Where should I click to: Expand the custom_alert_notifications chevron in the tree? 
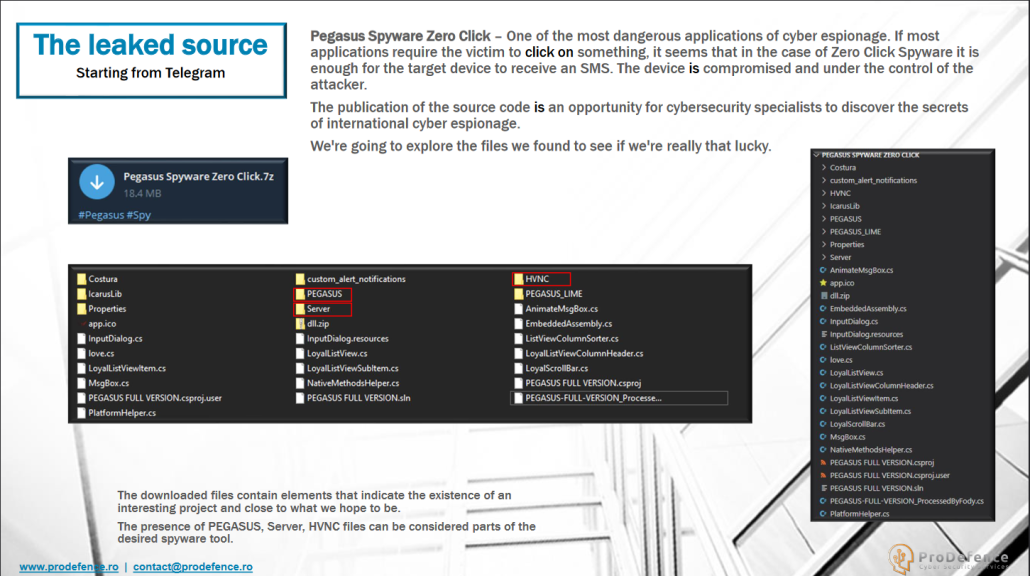click(824, 181)
